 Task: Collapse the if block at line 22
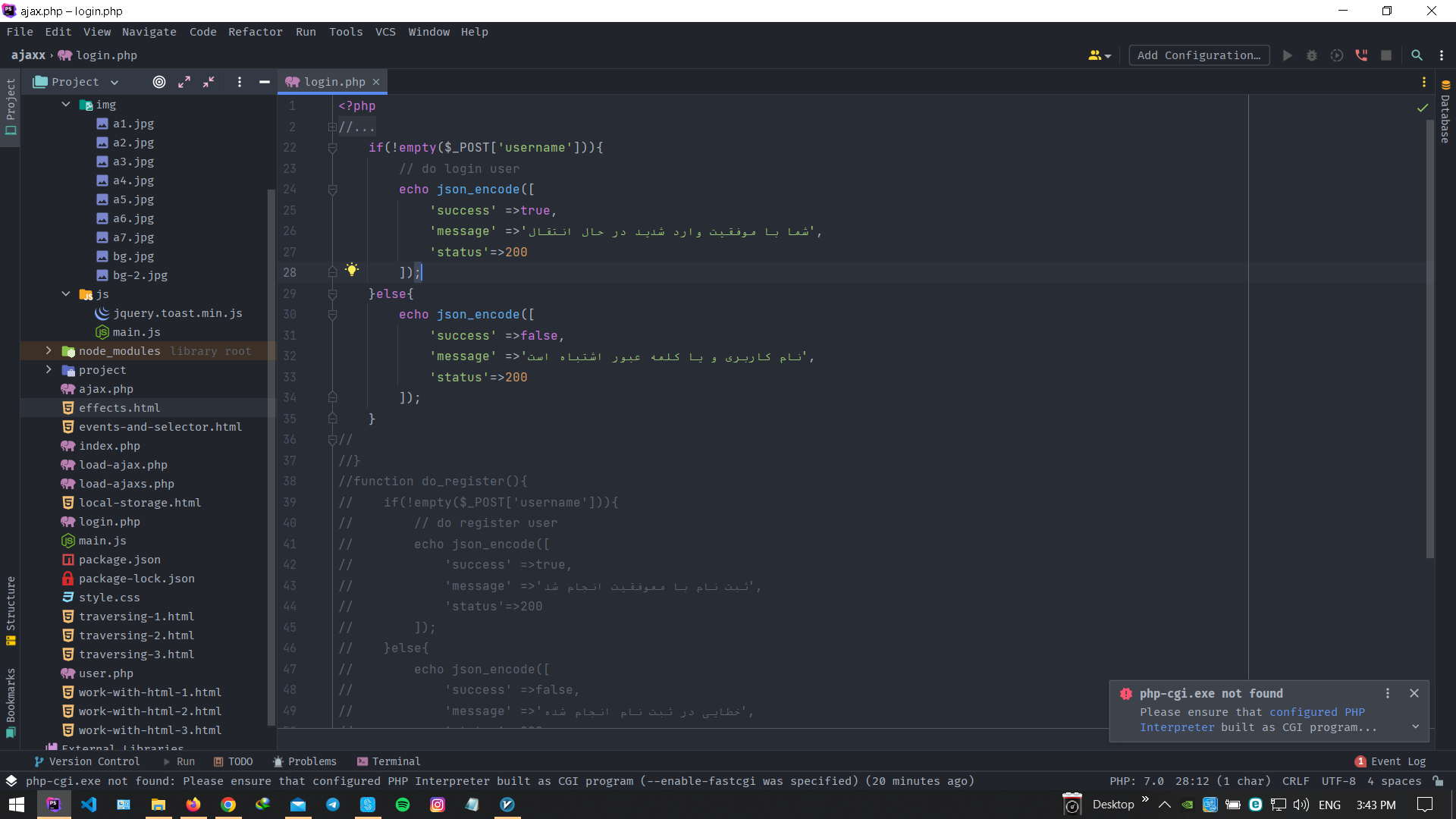point(332,148)
